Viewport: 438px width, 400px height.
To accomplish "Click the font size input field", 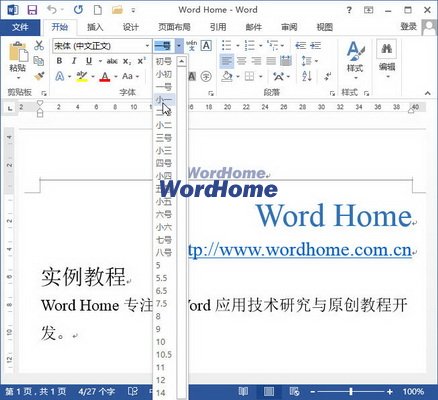I will pyautogui.click(x=164, y=46).
